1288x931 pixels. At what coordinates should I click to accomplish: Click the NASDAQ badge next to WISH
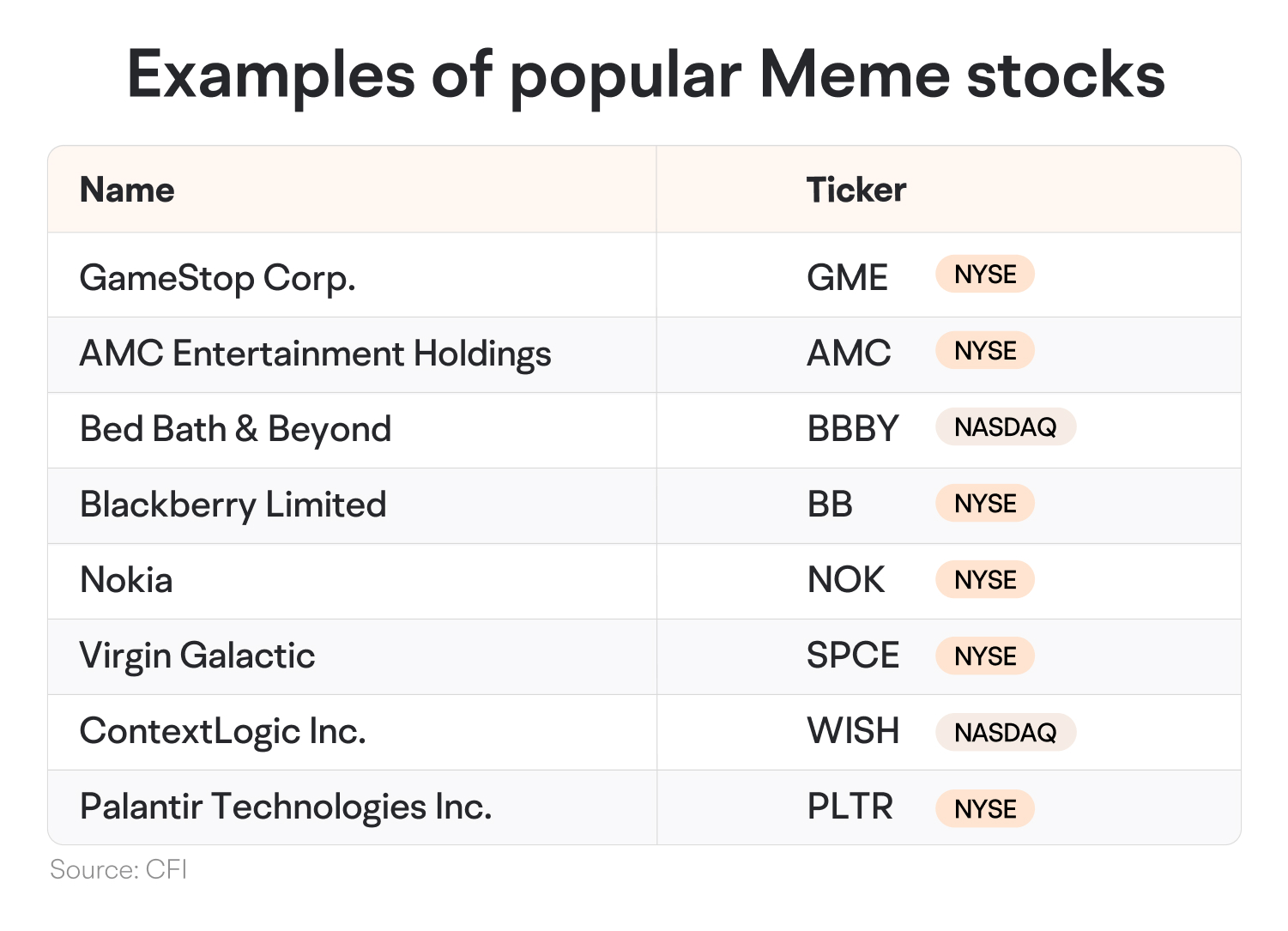pyautogui.click(x=1005, y=733)
